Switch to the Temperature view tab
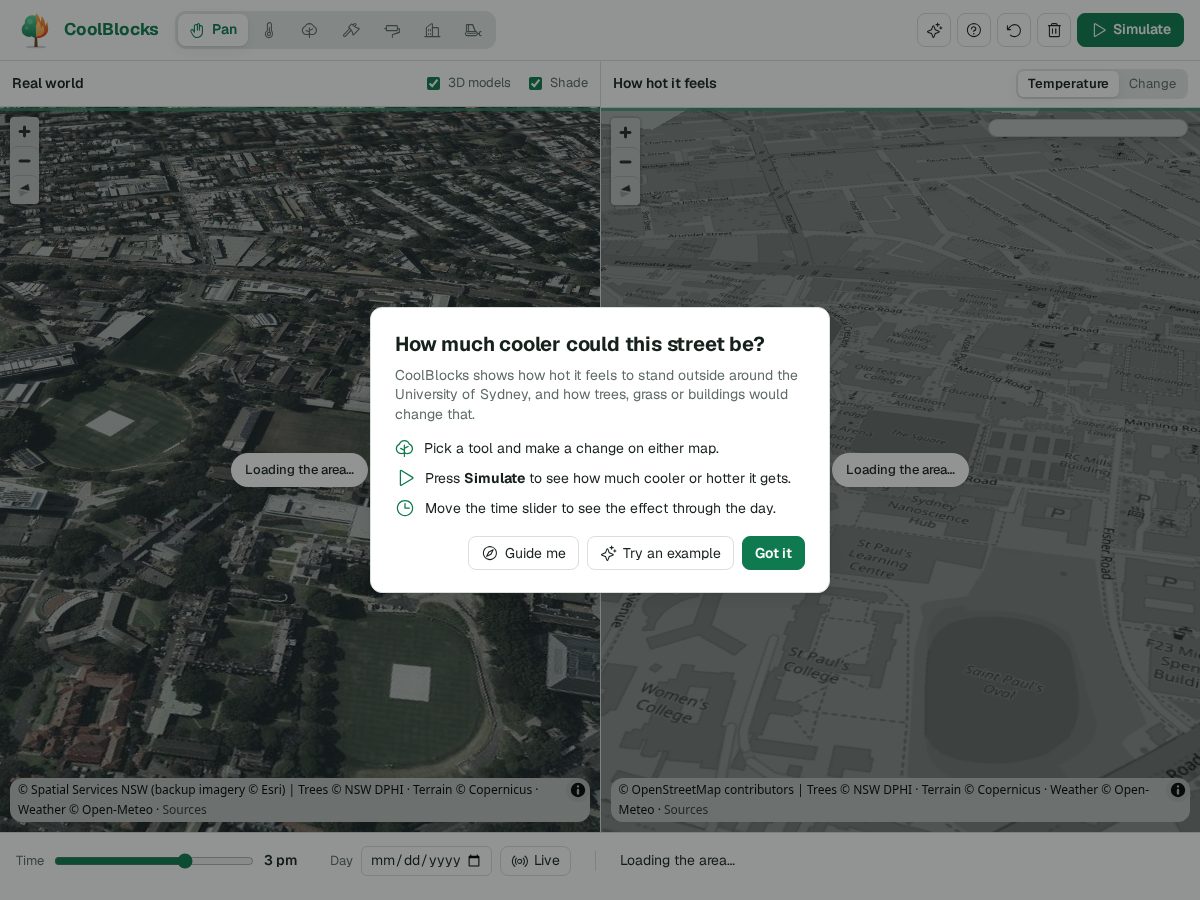The height and width of the screenshot is (900, 1200). (x=1068, y=83)
